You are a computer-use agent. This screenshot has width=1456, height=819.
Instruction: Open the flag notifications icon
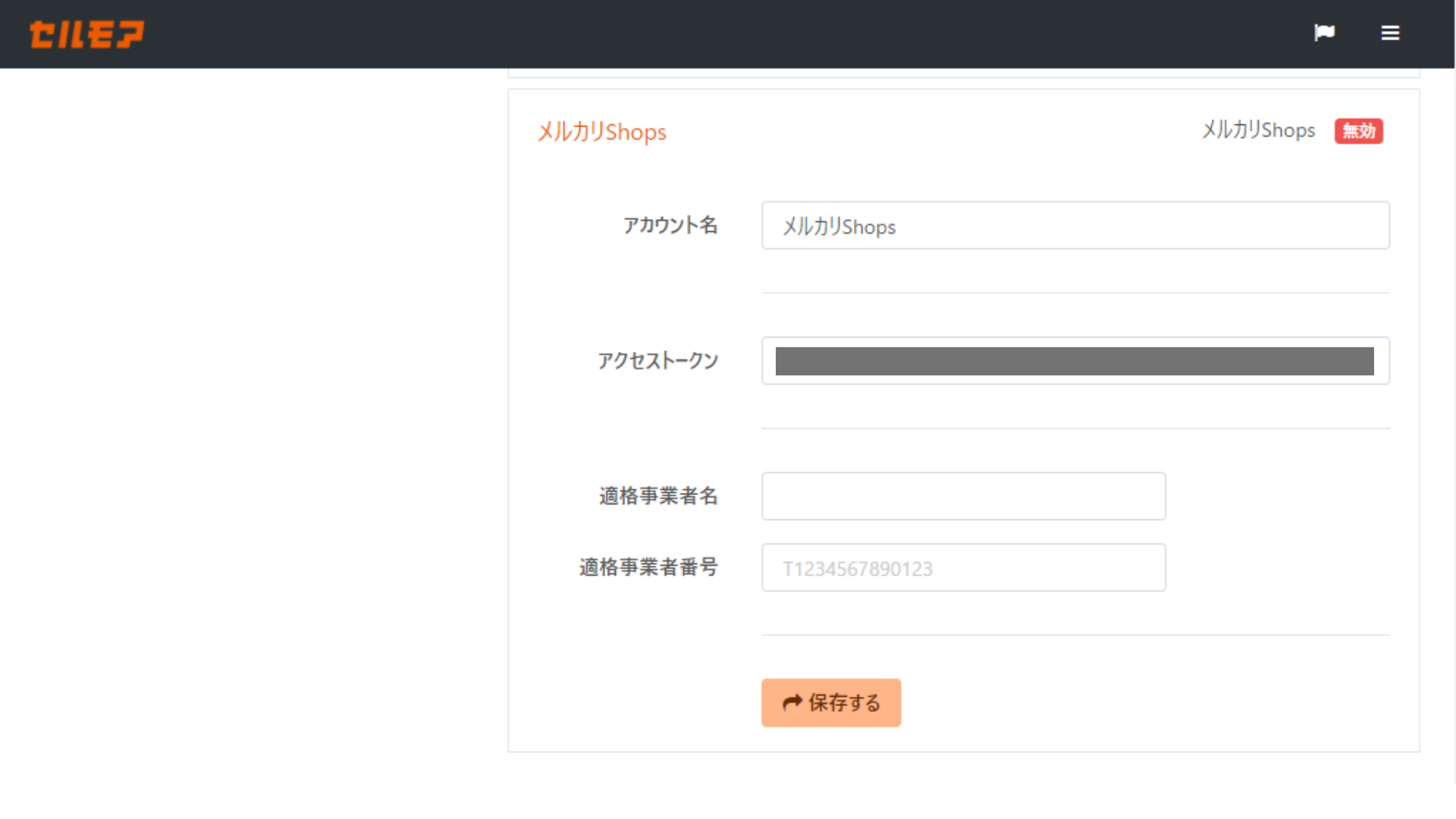coord(1324,33)
